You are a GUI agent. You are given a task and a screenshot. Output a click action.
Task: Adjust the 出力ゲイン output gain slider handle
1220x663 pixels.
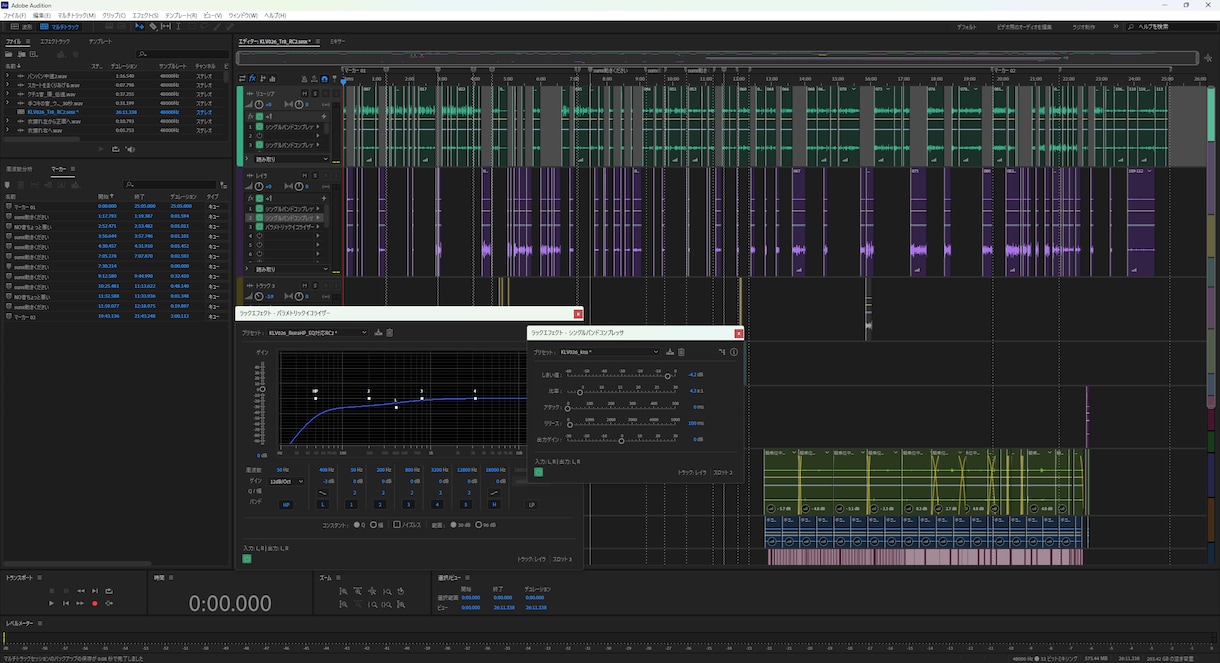tap(622, 441)
